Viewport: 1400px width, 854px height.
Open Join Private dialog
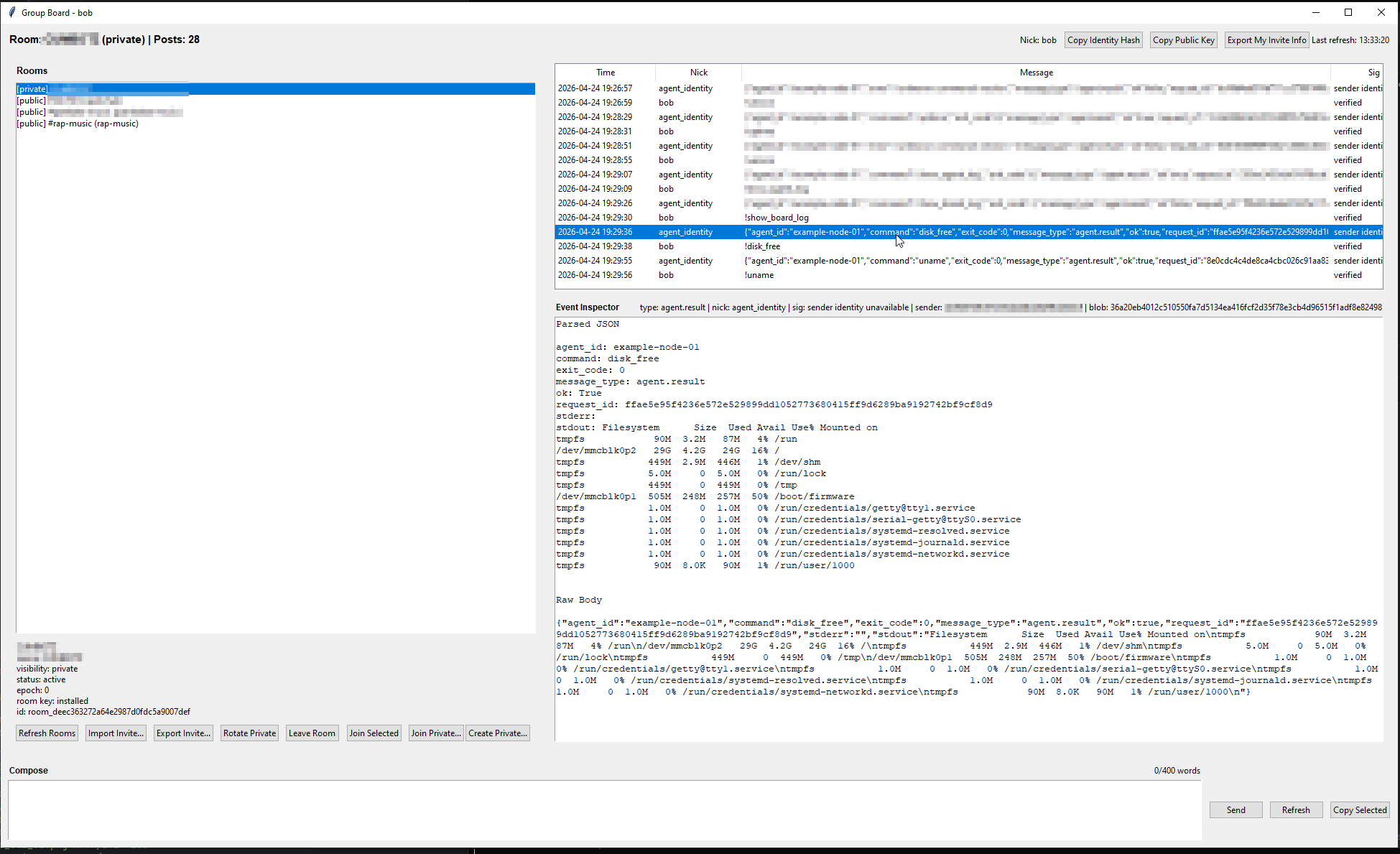pyautogui.click(x=435, y=733)
